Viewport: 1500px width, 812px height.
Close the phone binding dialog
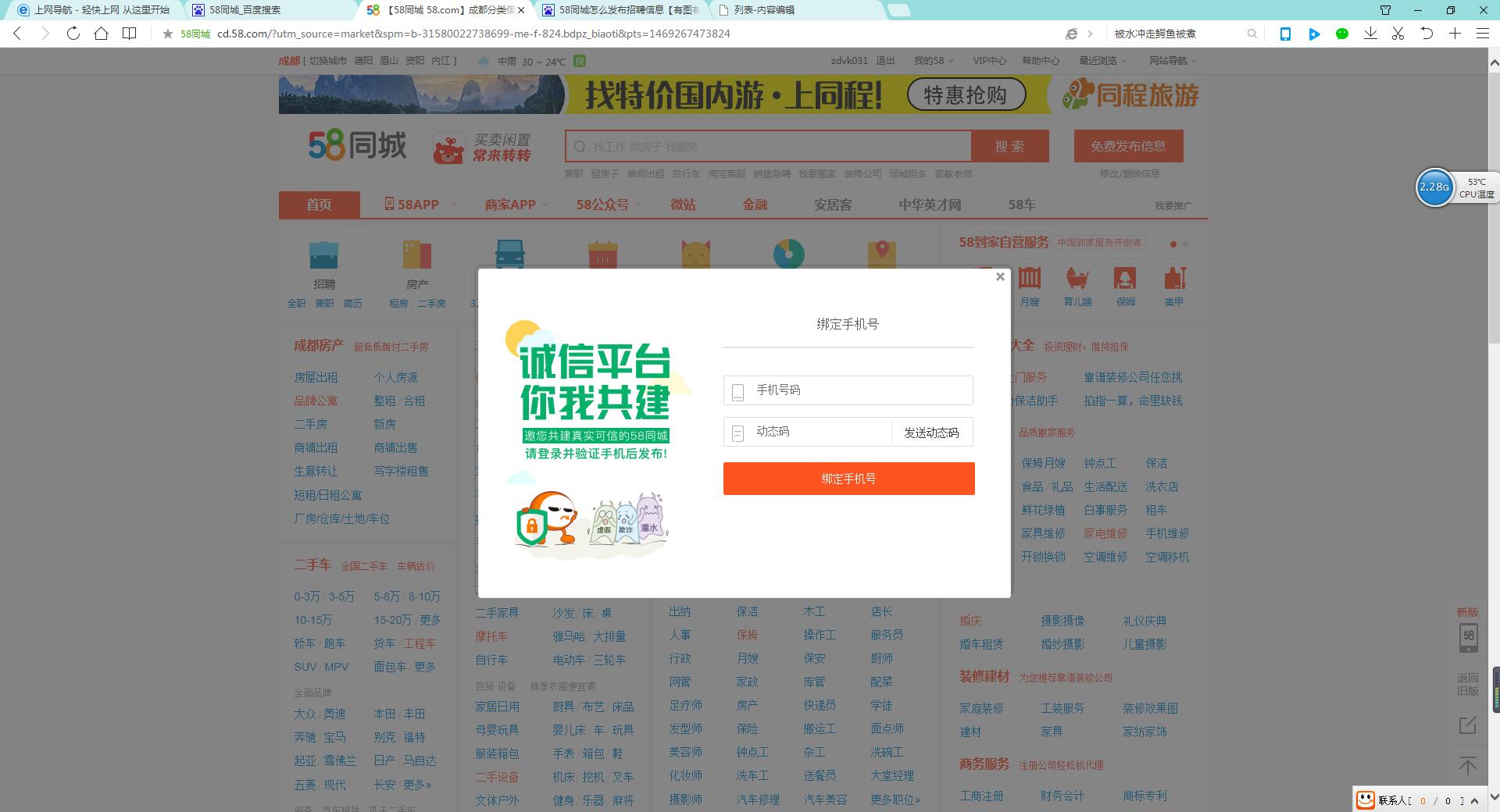(x=1000, y=276)
